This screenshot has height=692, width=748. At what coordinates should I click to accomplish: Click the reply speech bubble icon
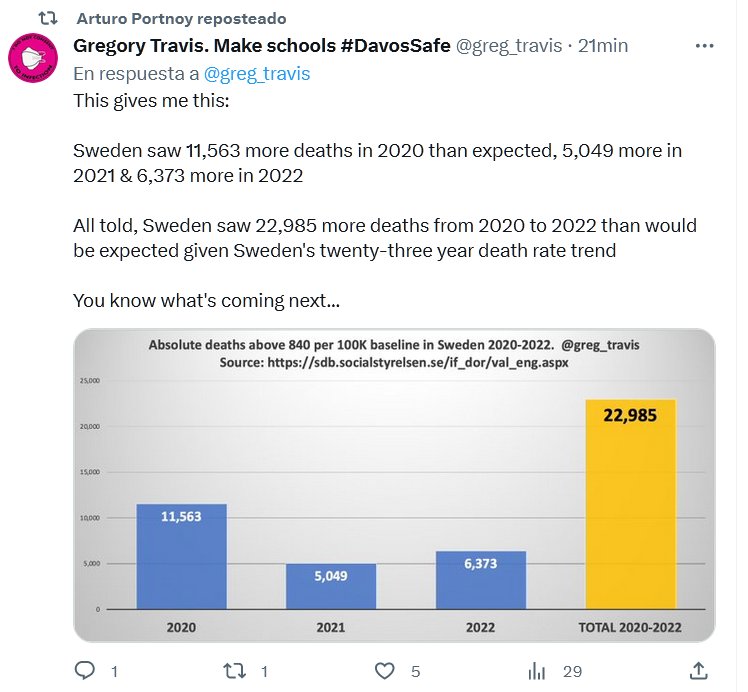click(x=86, y=671)
